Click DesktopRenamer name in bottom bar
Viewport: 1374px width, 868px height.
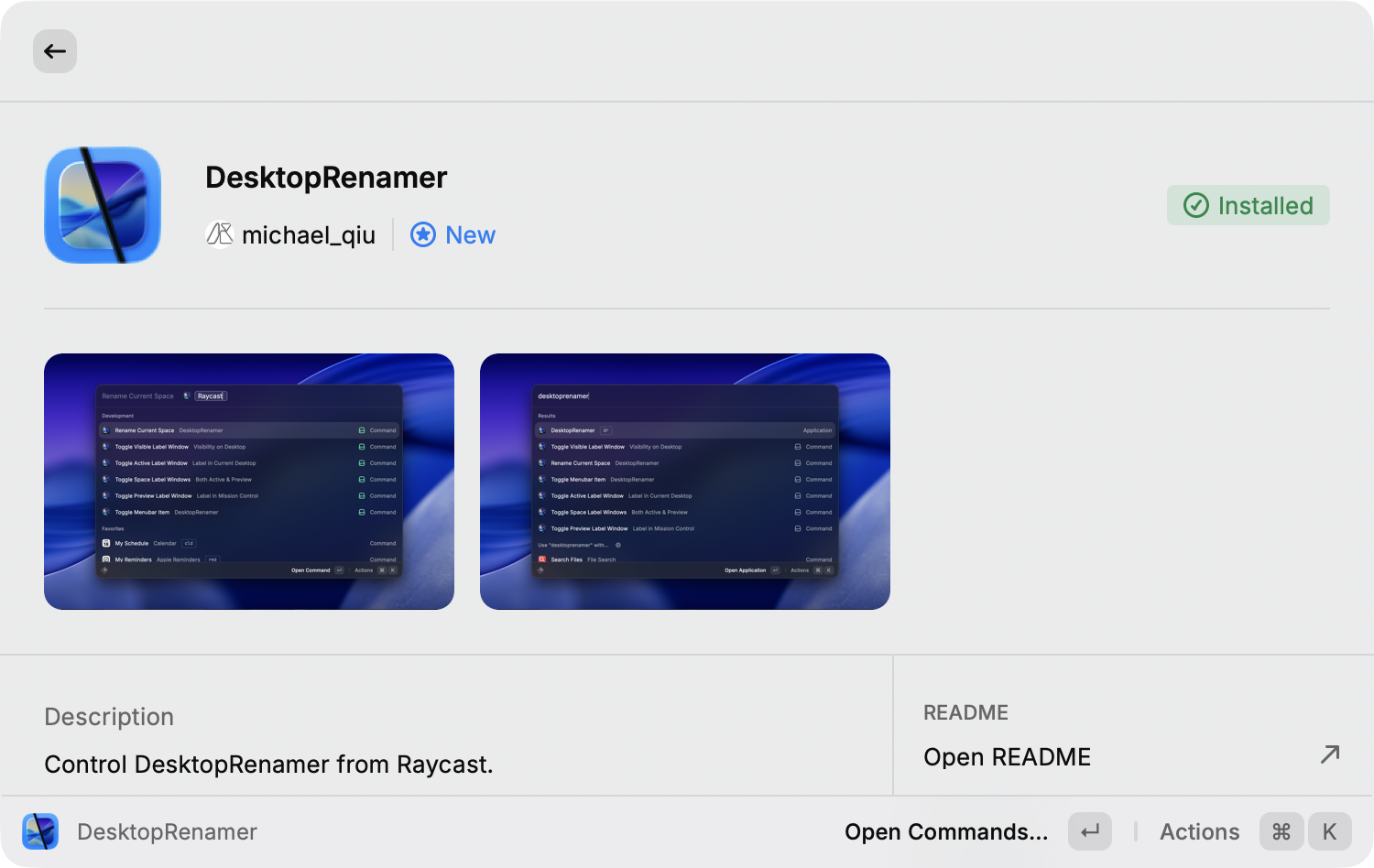pyautogui.click(x=167, y=831)
